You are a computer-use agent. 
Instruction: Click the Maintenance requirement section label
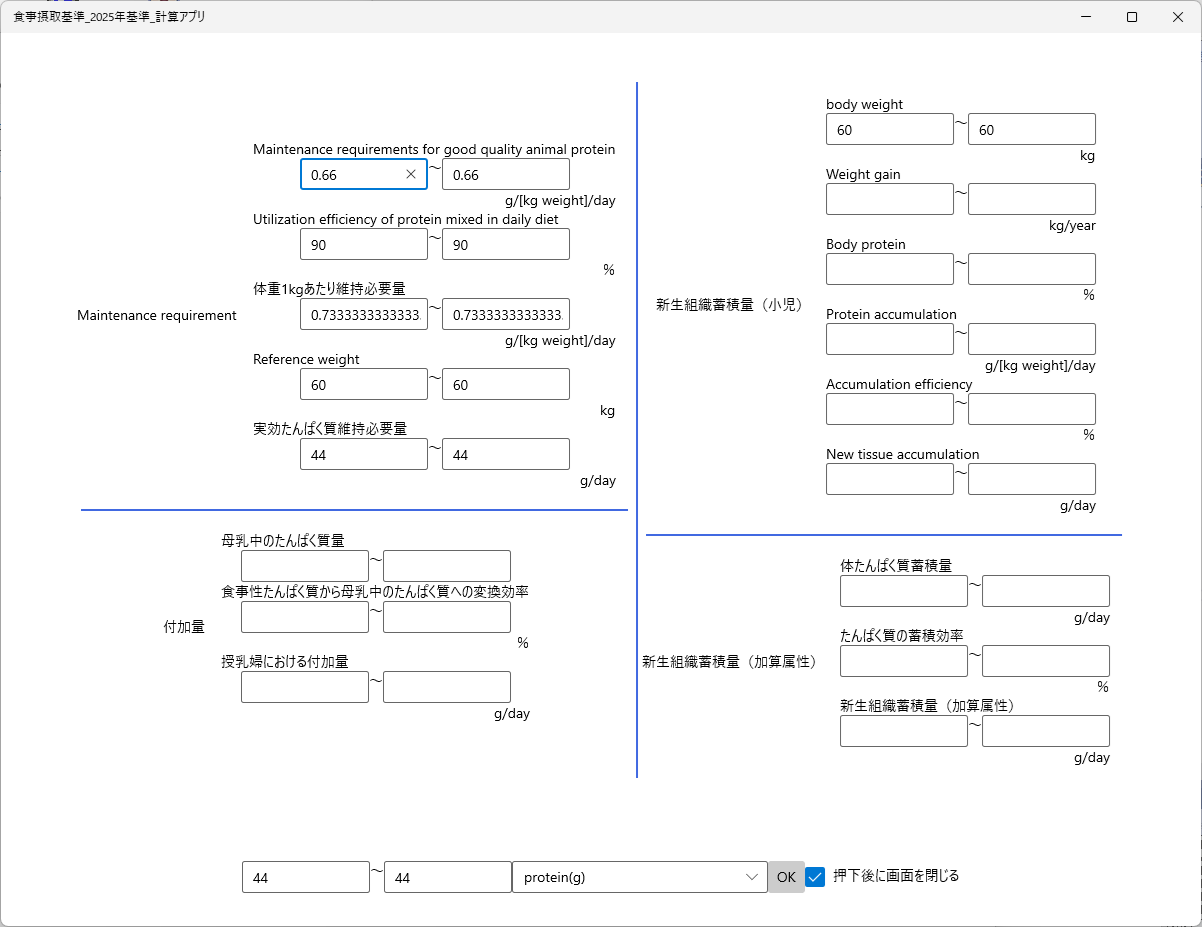click(x=157, y=315)
